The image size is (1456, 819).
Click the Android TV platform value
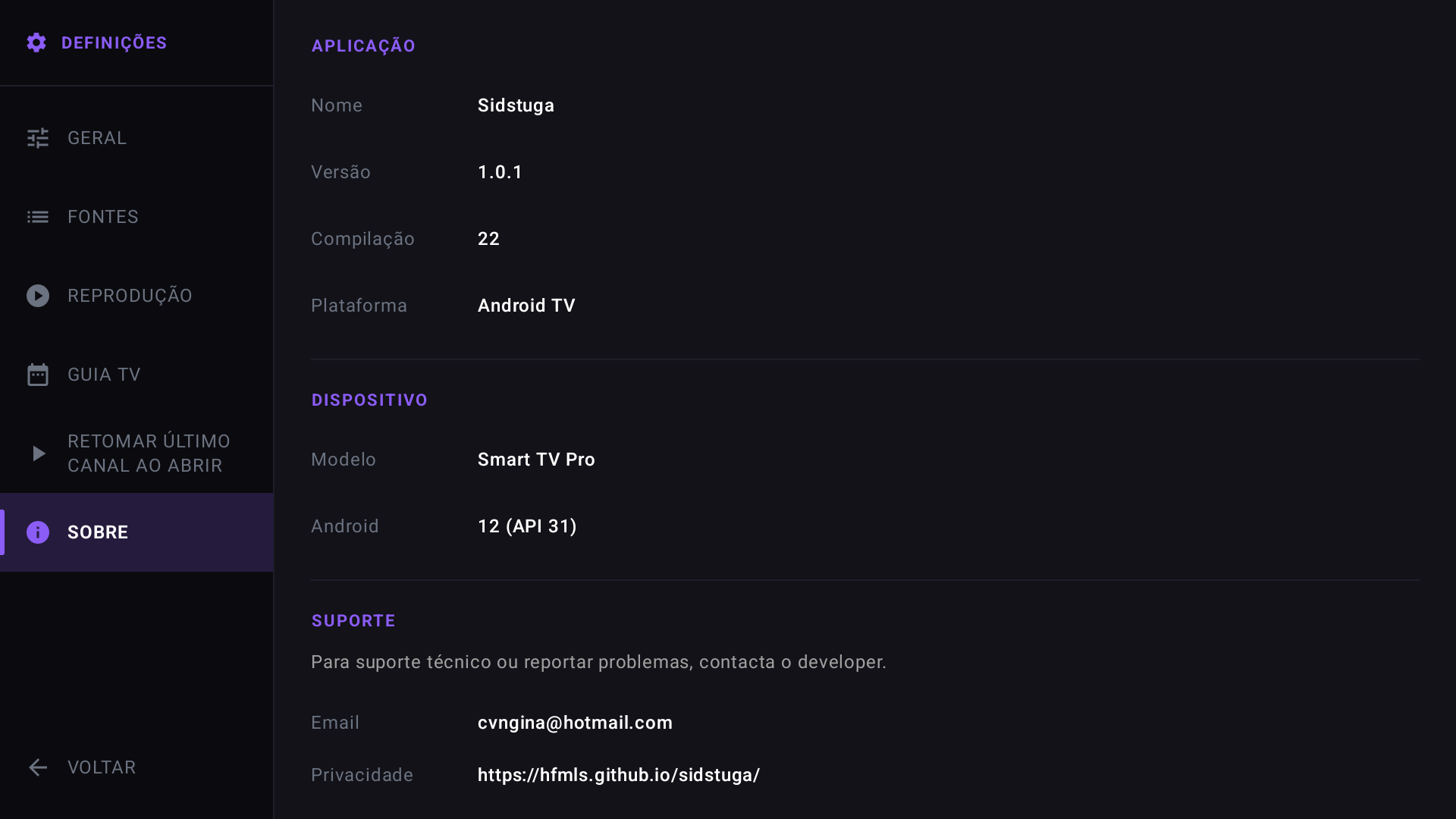point(526,306)
